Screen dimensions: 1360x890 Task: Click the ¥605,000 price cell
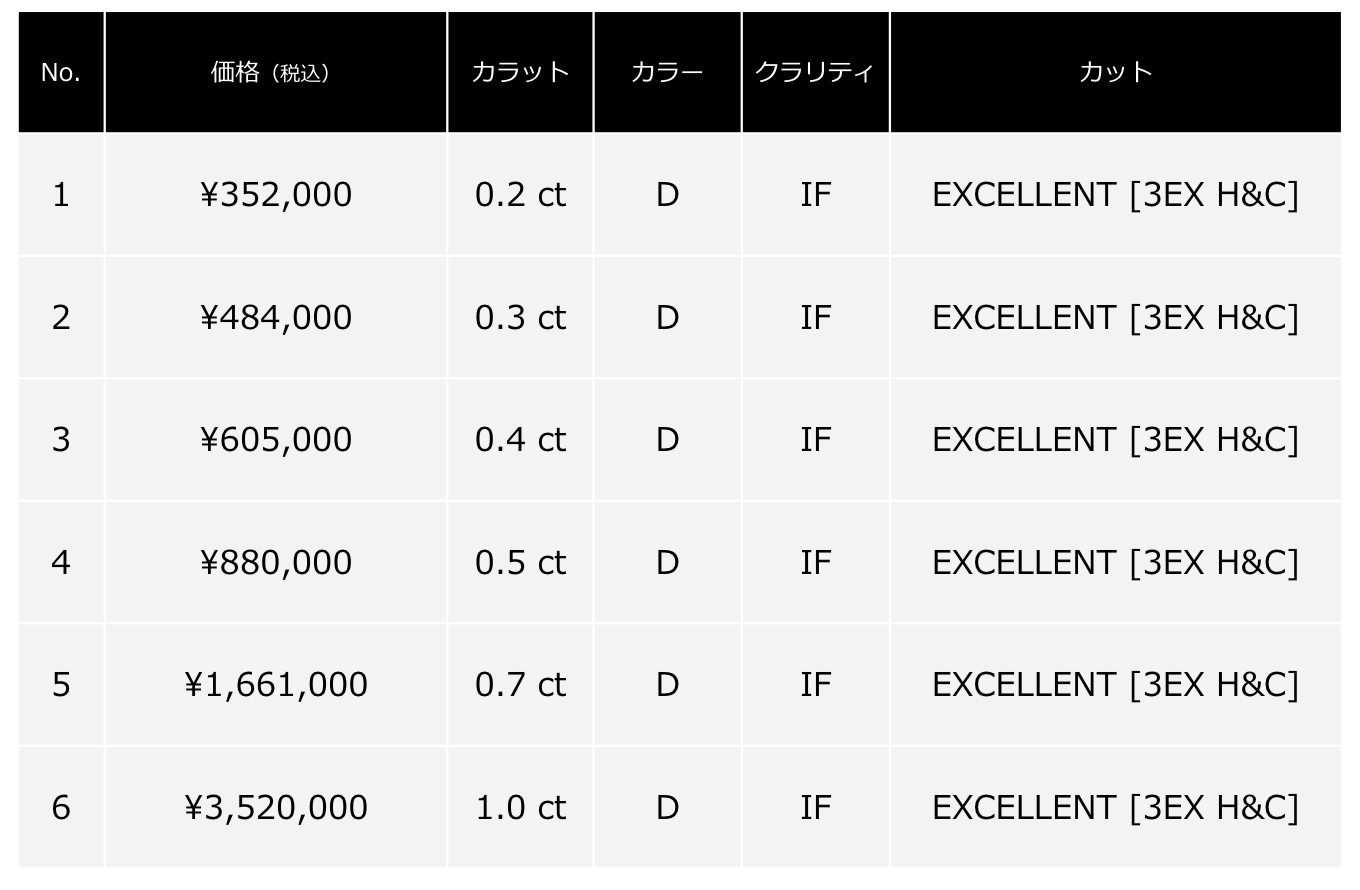275,440
